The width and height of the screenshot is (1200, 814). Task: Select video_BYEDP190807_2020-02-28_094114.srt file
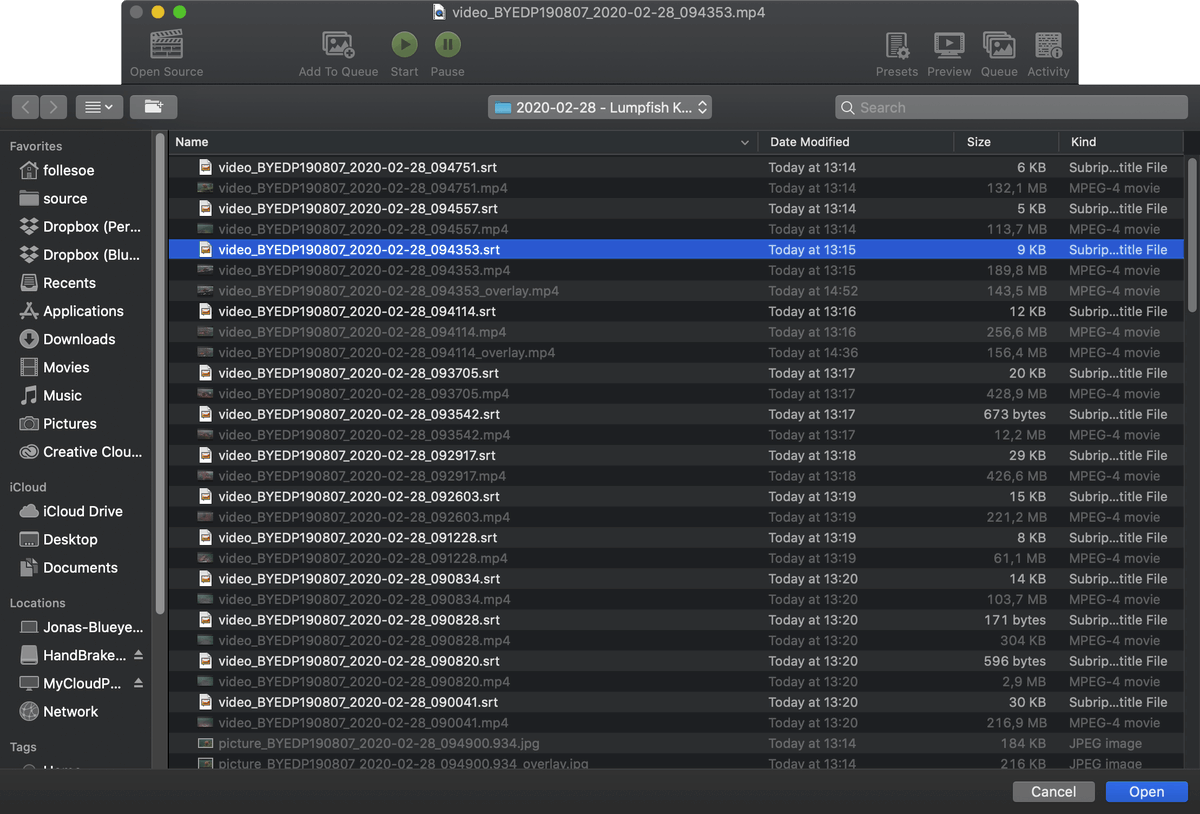coord(676,311)
